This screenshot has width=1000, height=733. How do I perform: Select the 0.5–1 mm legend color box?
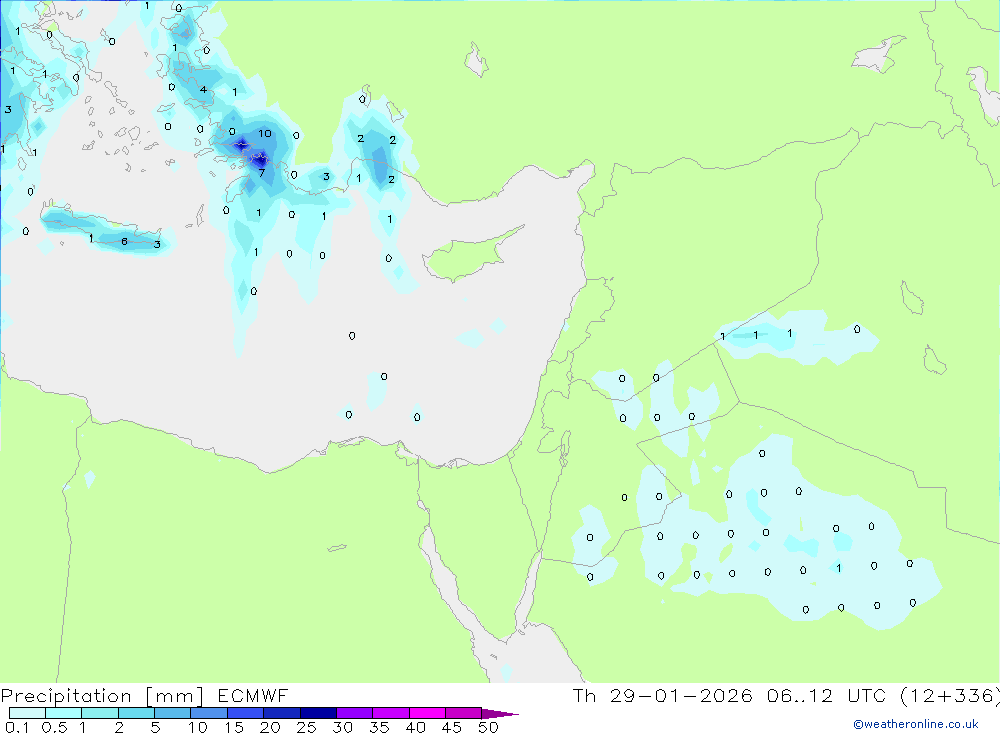[x=64, y=713]
